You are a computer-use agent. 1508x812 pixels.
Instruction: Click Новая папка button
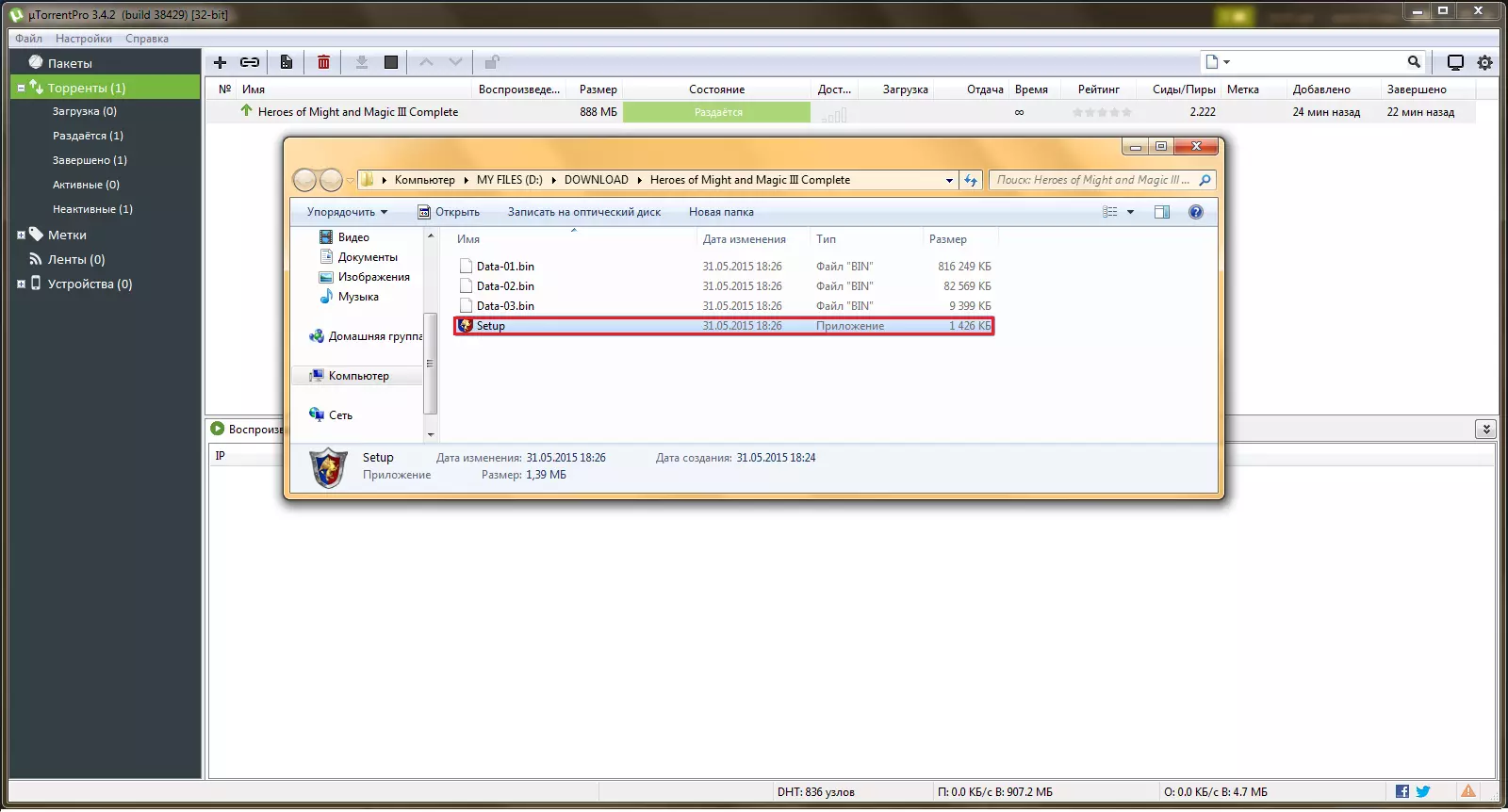(x=721, y=212)
